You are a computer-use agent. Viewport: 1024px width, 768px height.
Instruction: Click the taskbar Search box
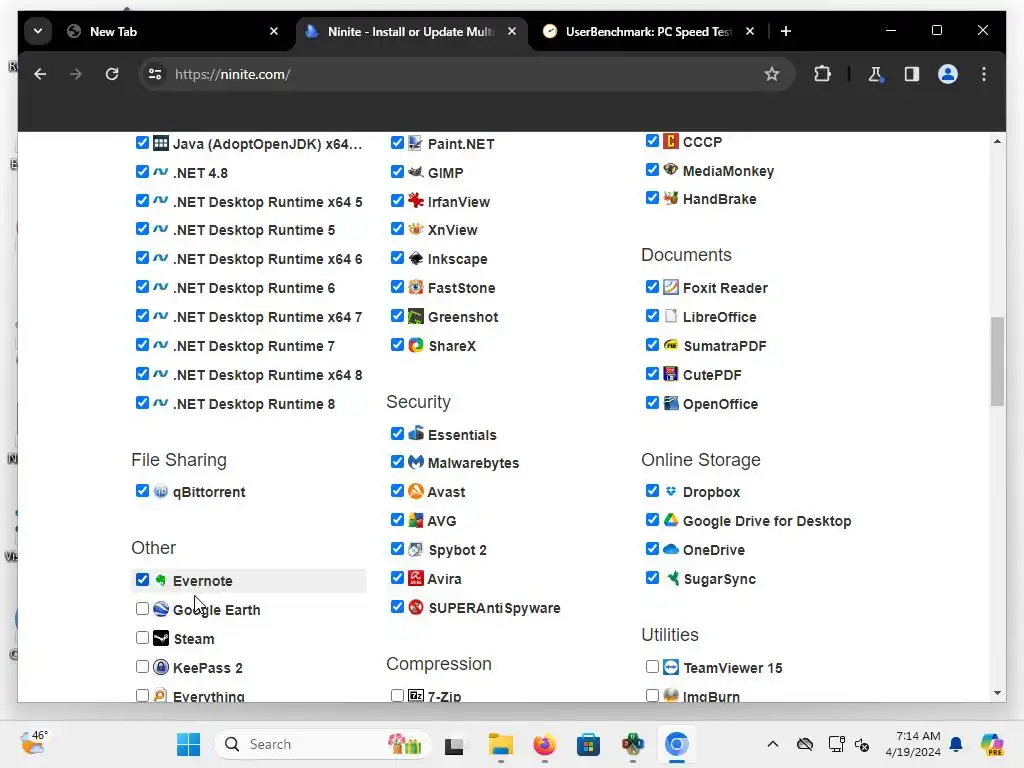point(322,744)
